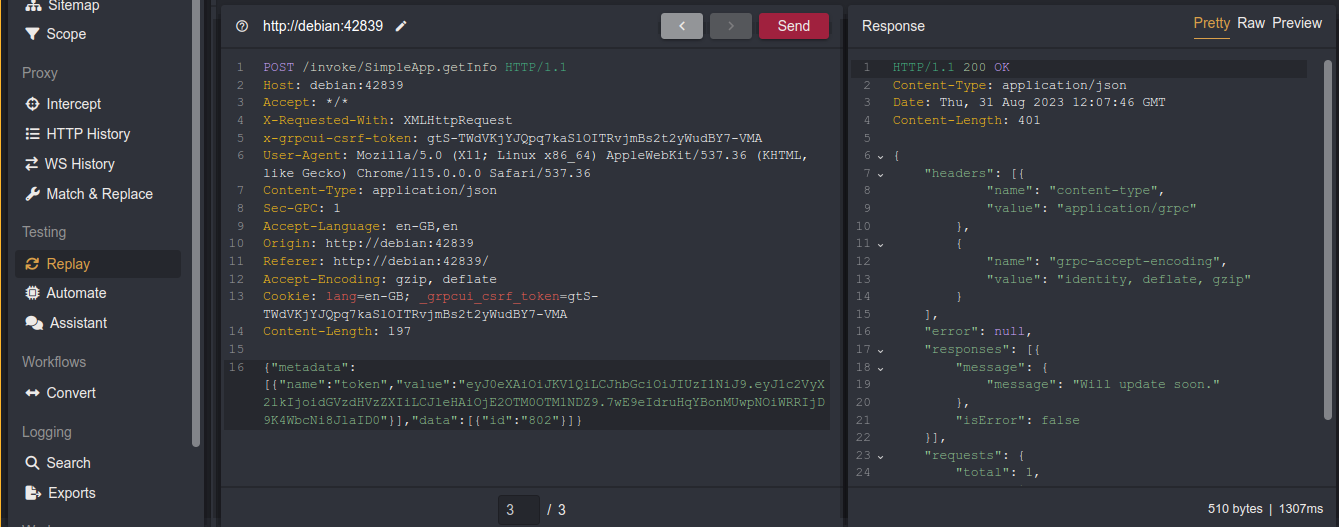
Task: Click the WS History arrows icon
Action: click(32, 164)
